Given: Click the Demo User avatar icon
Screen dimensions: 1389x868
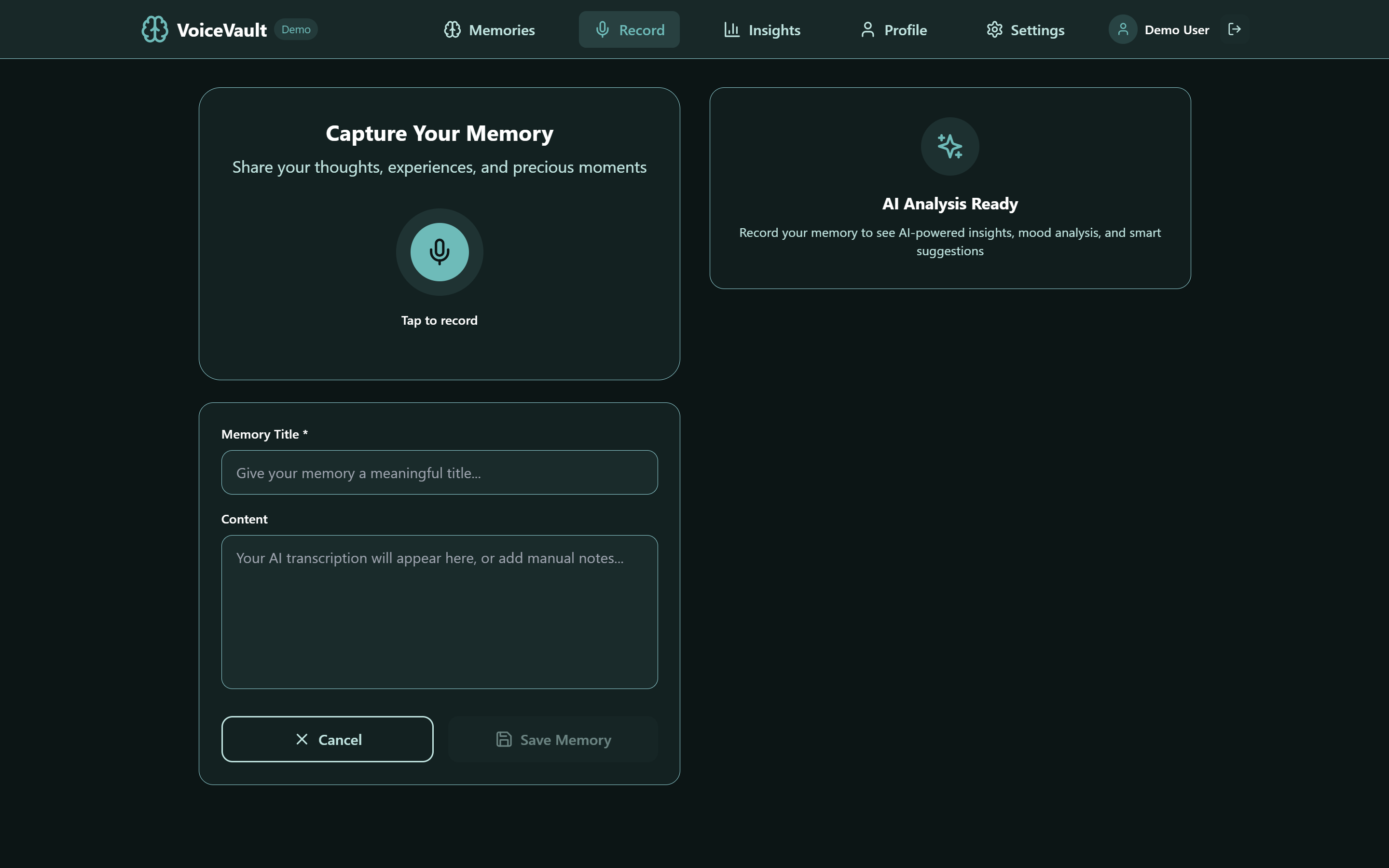Looking at the screenshot, I should [1123, 29].
